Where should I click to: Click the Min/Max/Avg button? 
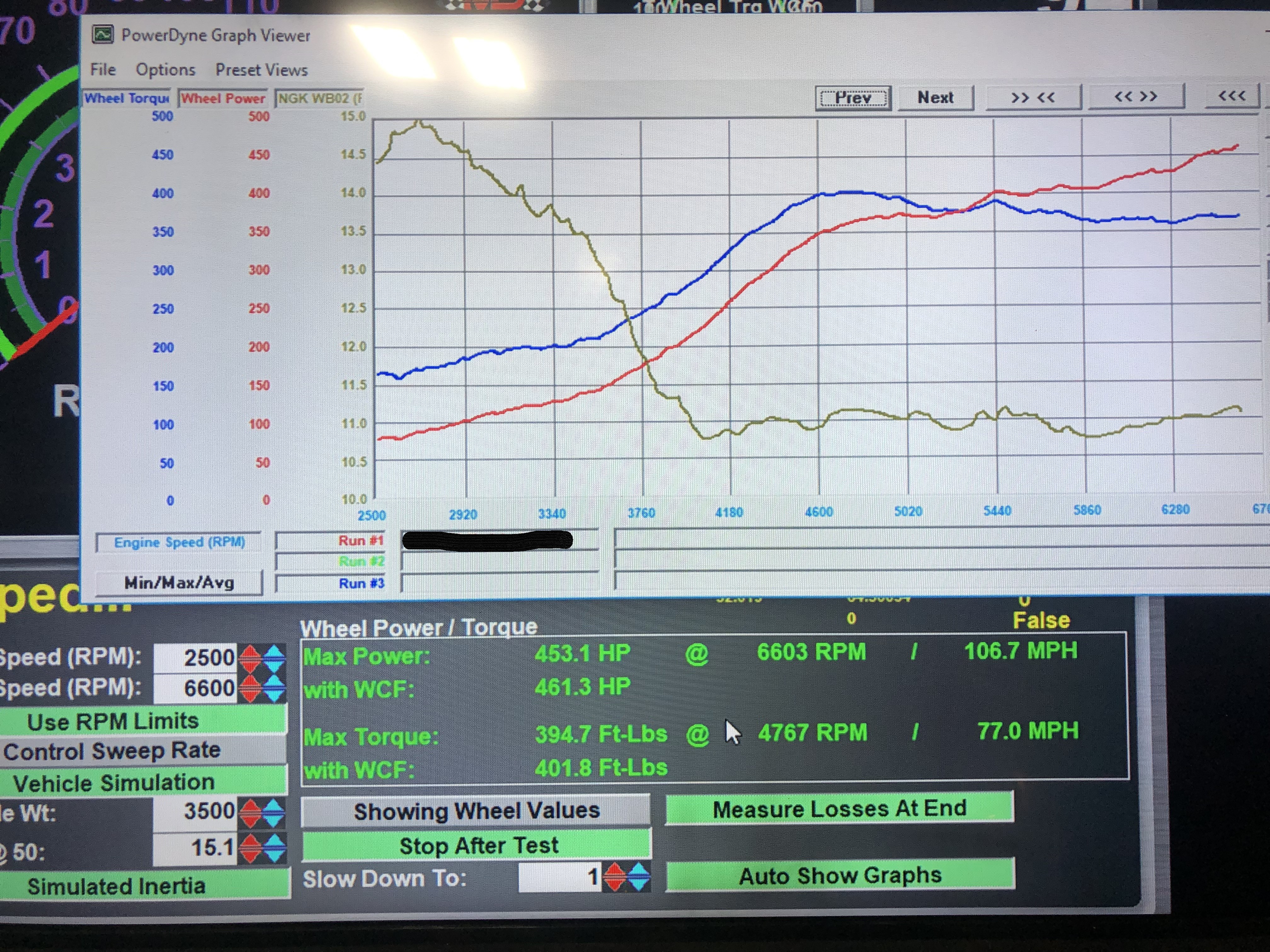tap(179, 583)
